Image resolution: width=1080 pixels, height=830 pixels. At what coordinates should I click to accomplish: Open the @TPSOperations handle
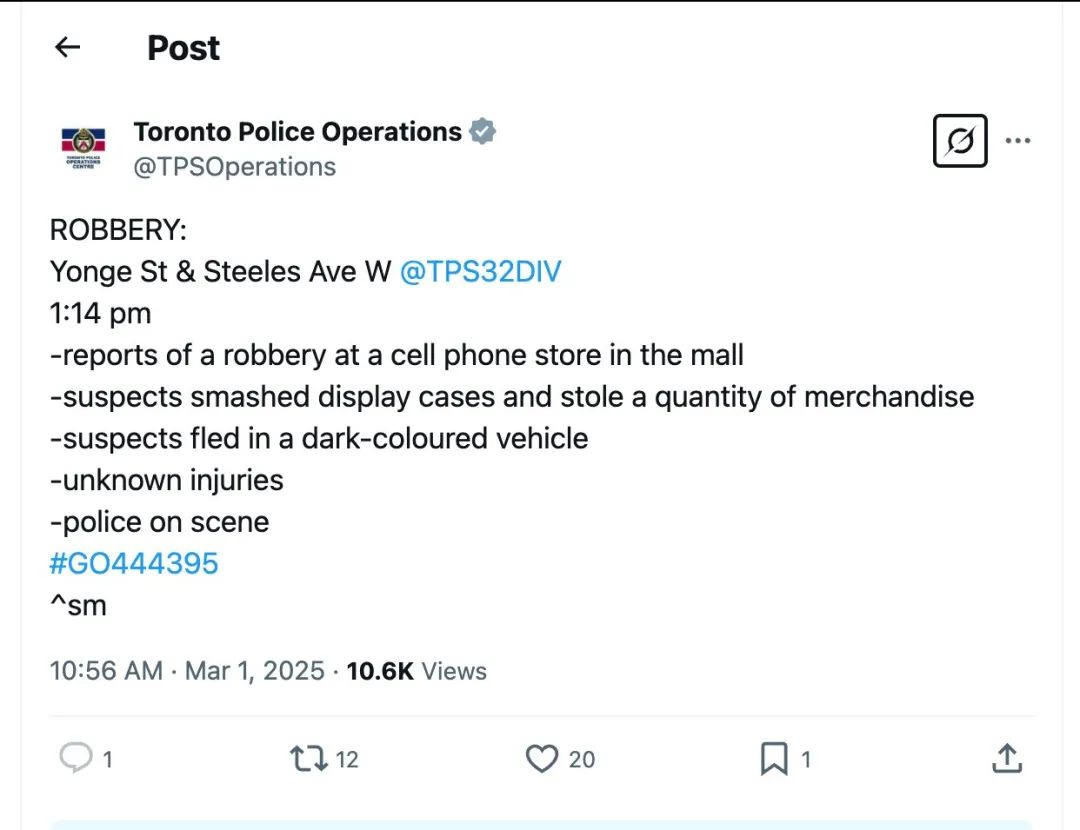pyautogui.click(x=234, y=167)
